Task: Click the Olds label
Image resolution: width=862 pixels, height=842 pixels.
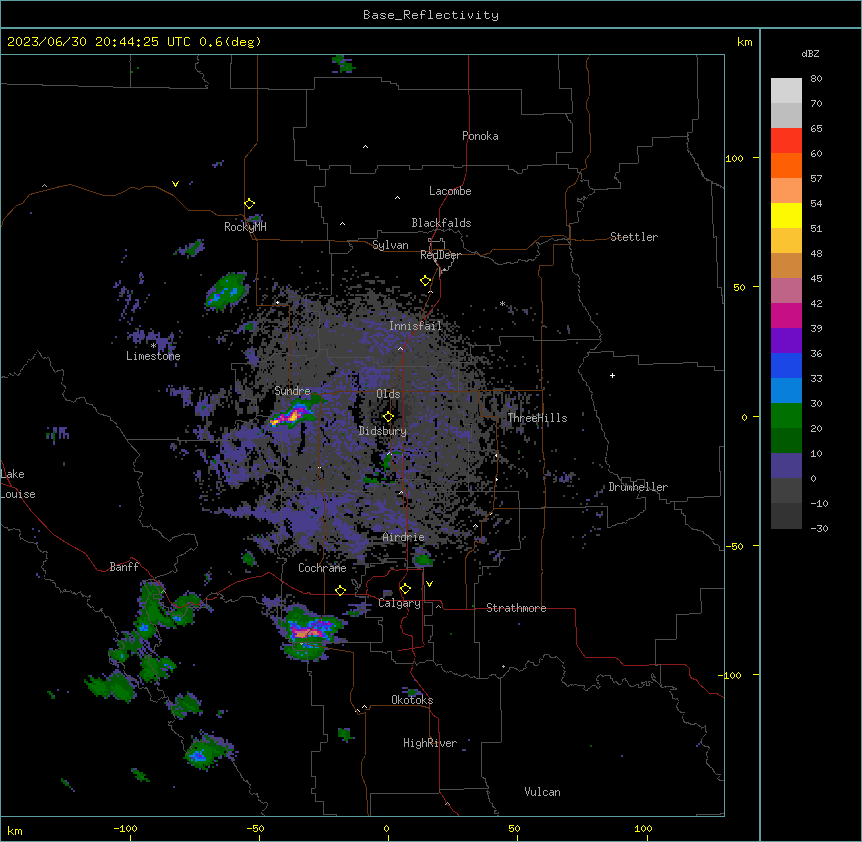Action: (388, 394)
